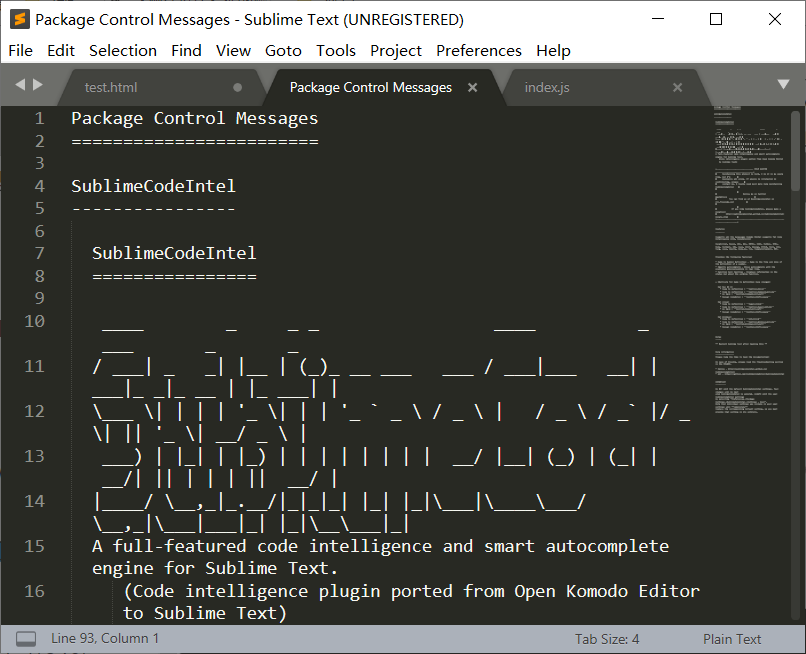Open the Edit menu

coord(61,50)
